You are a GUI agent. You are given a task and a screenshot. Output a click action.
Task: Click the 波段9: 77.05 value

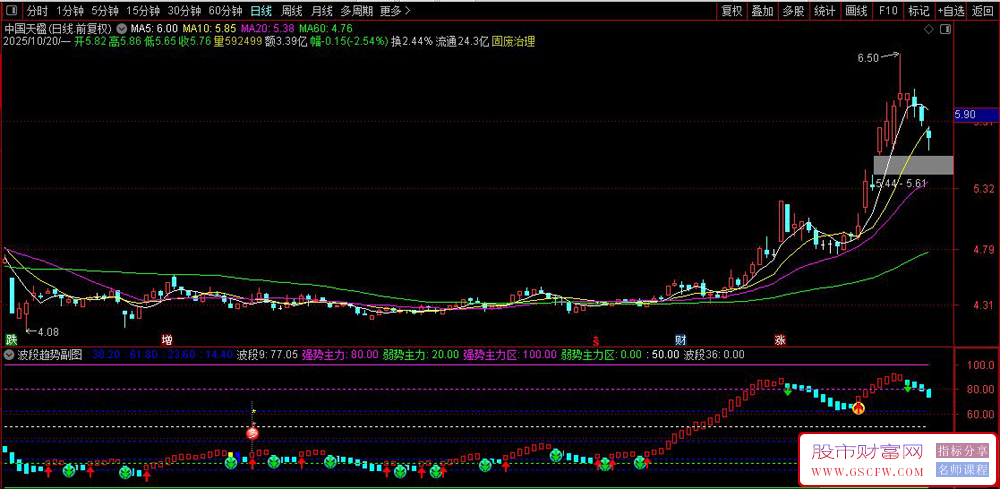tap(267, 354)
